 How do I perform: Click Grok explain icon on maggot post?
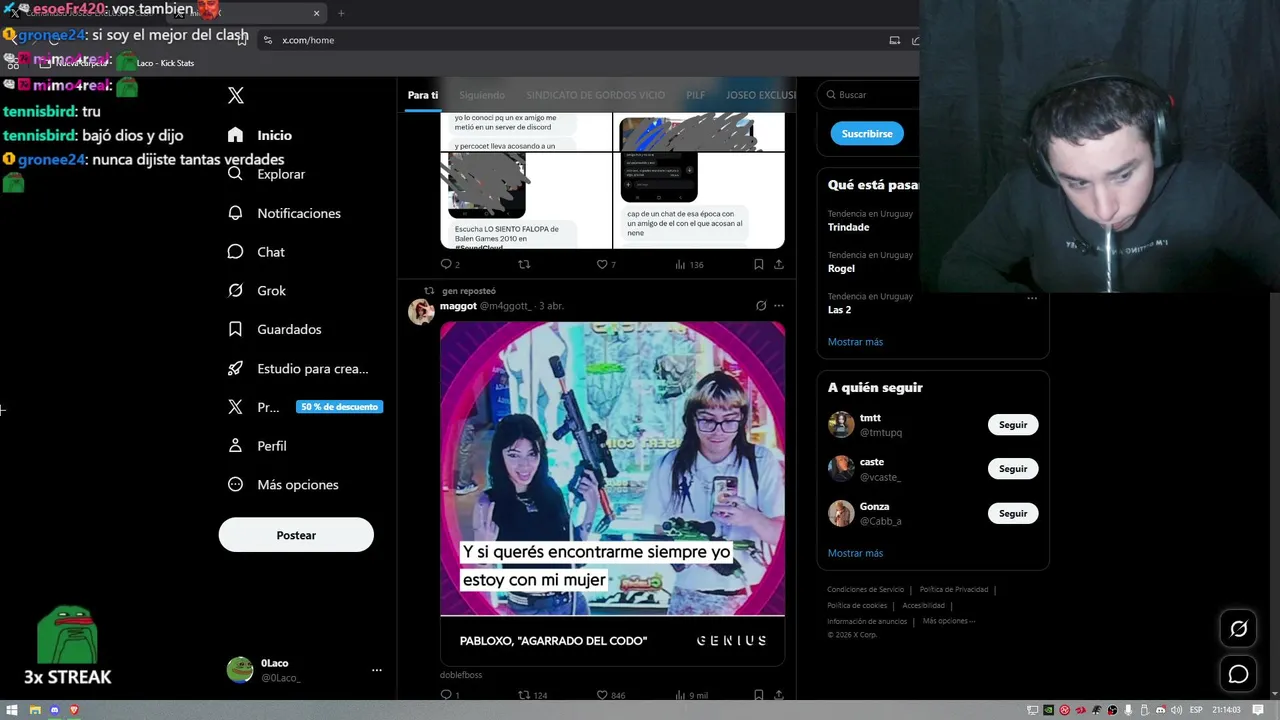coord(761,306)
